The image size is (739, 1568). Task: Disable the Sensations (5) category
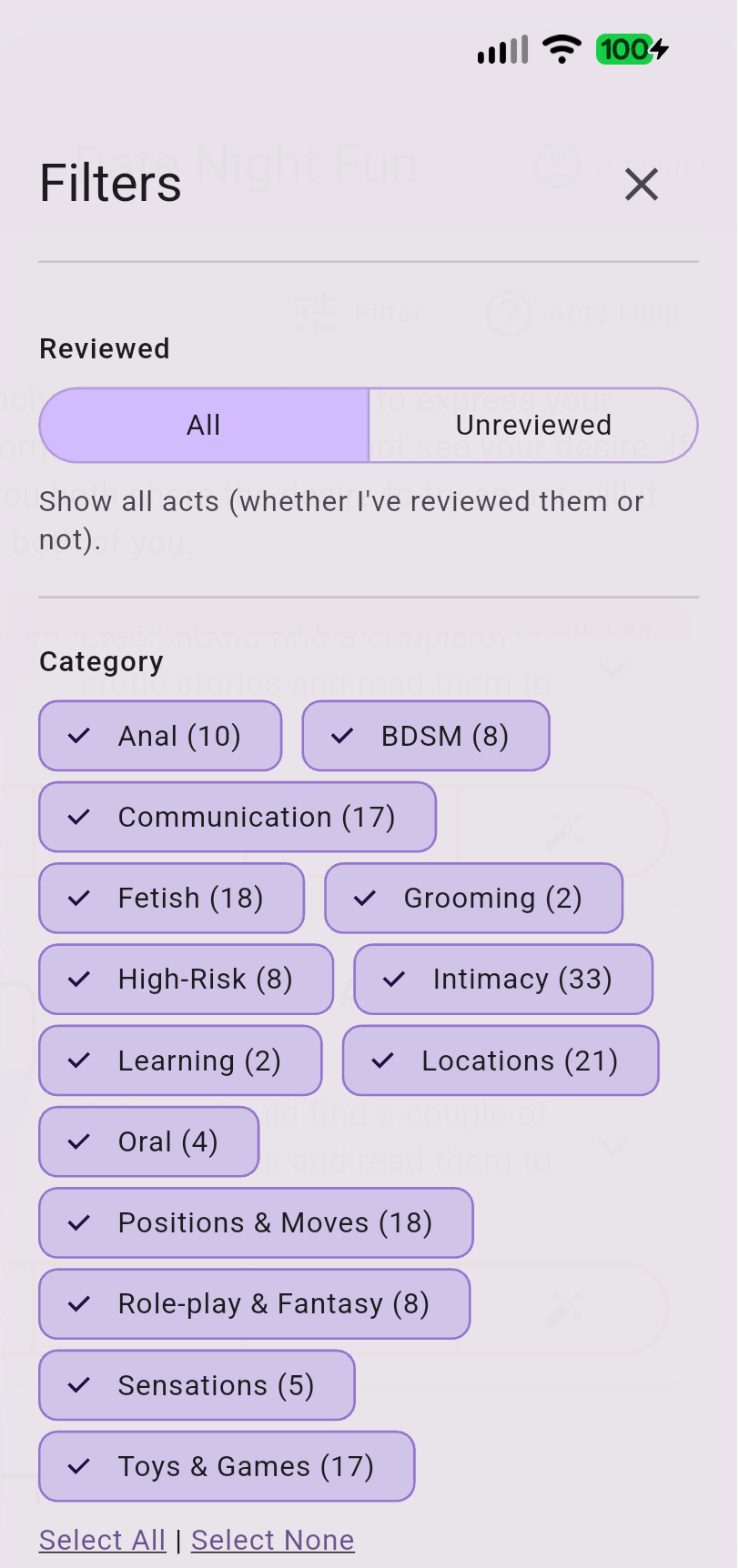pyautogui.click(x=197, y=1384)
